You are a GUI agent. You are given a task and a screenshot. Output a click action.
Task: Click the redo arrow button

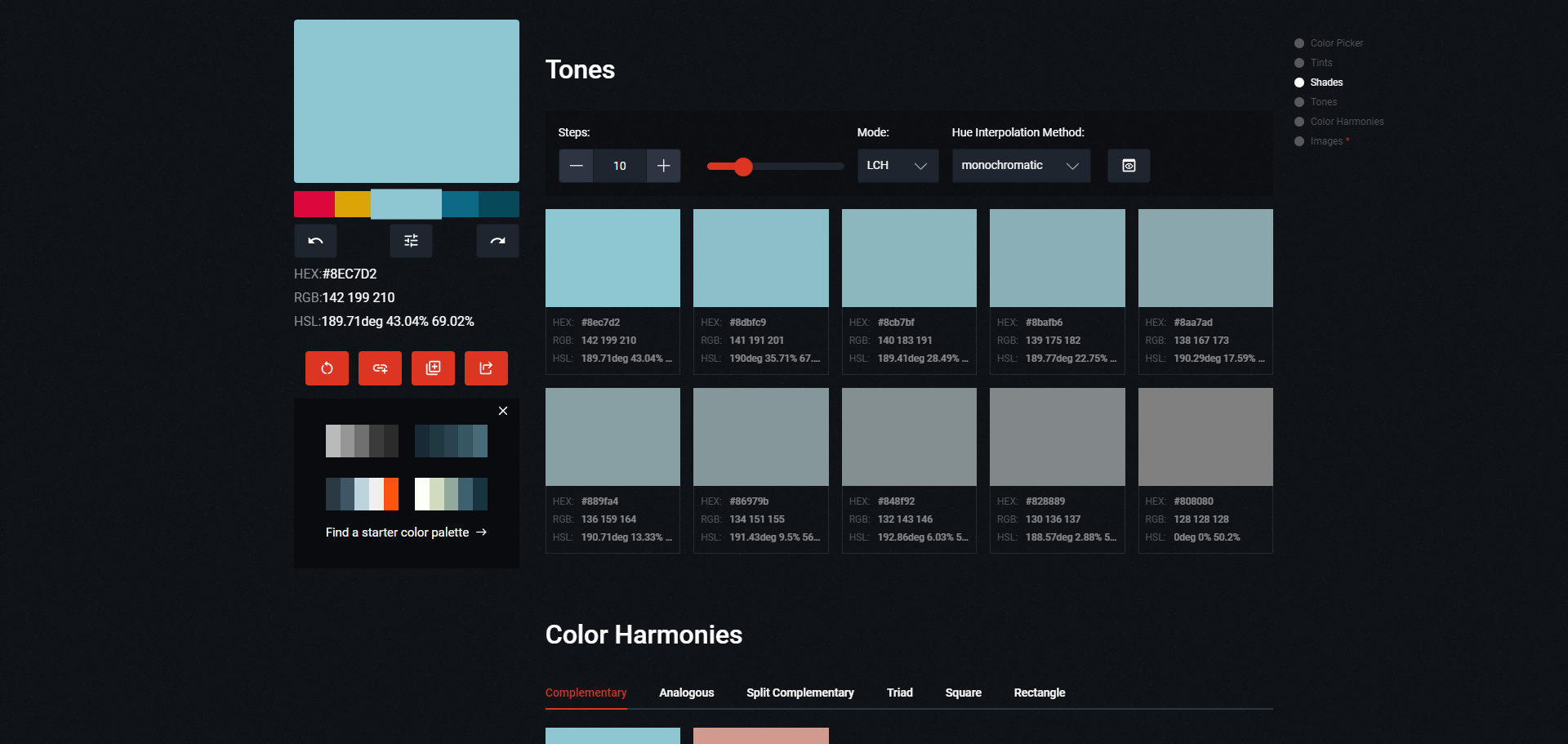coord(497,241)
